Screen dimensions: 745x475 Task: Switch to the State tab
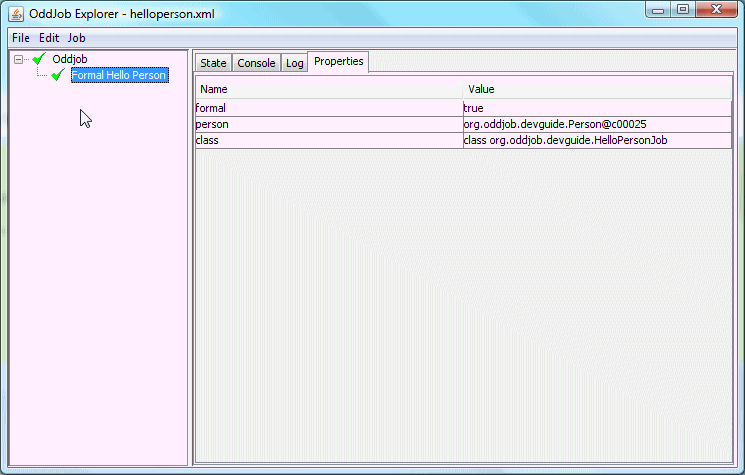point(213,63)
